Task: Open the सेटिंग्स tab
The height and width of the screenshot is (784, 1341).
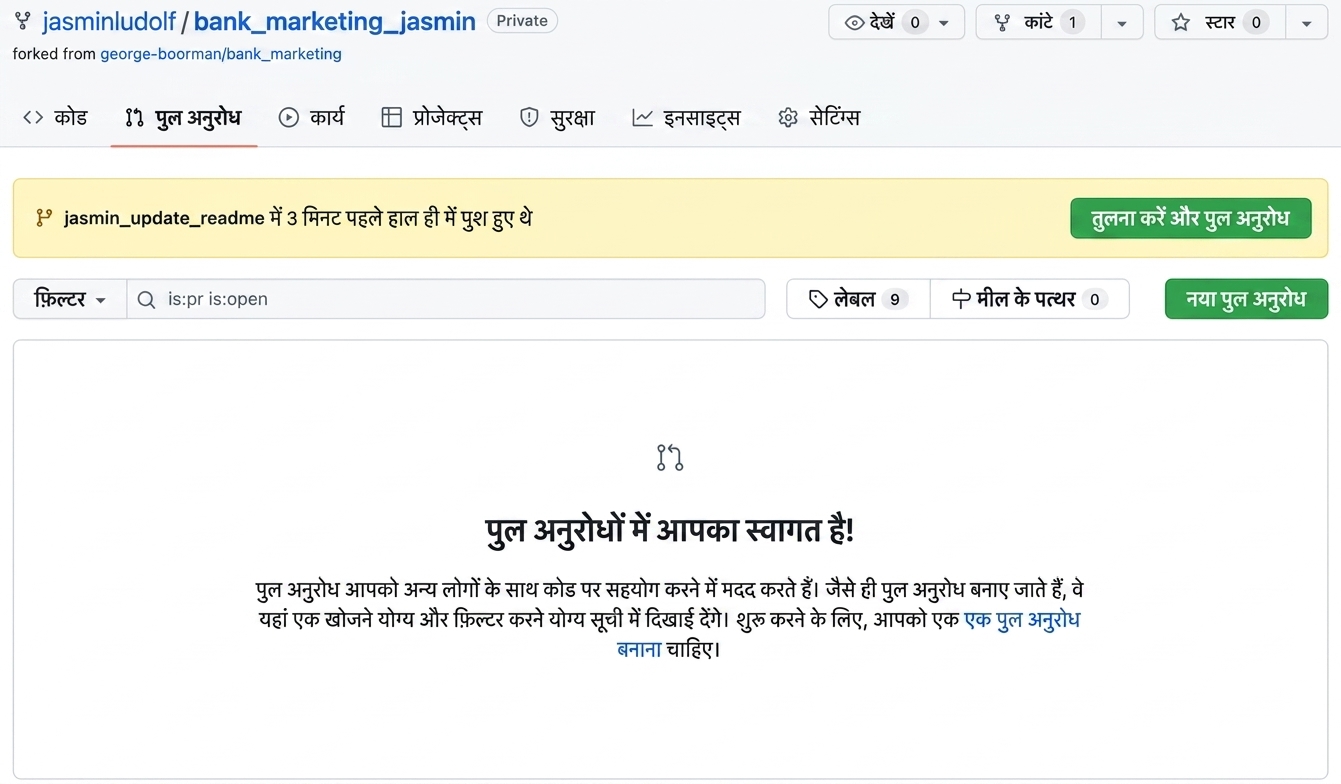Action: 818,117
